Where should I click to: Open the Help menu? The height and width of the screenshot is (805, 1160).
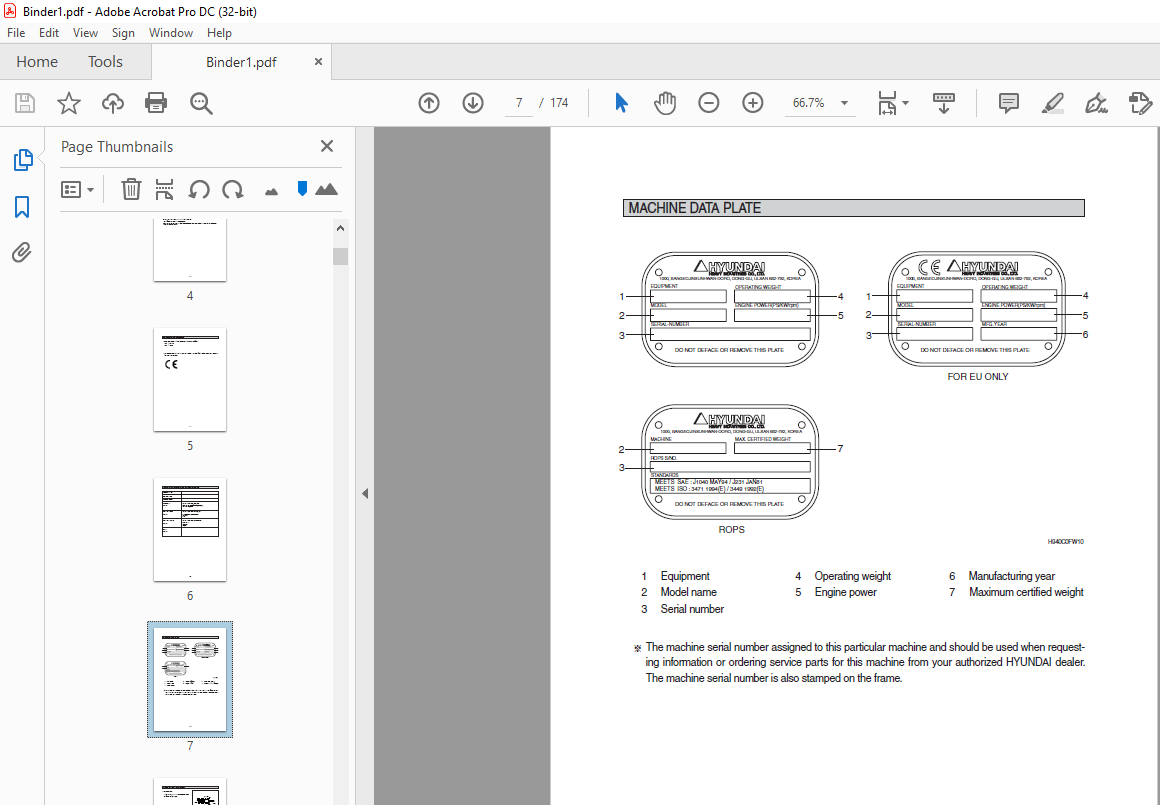tap(219, 33)
